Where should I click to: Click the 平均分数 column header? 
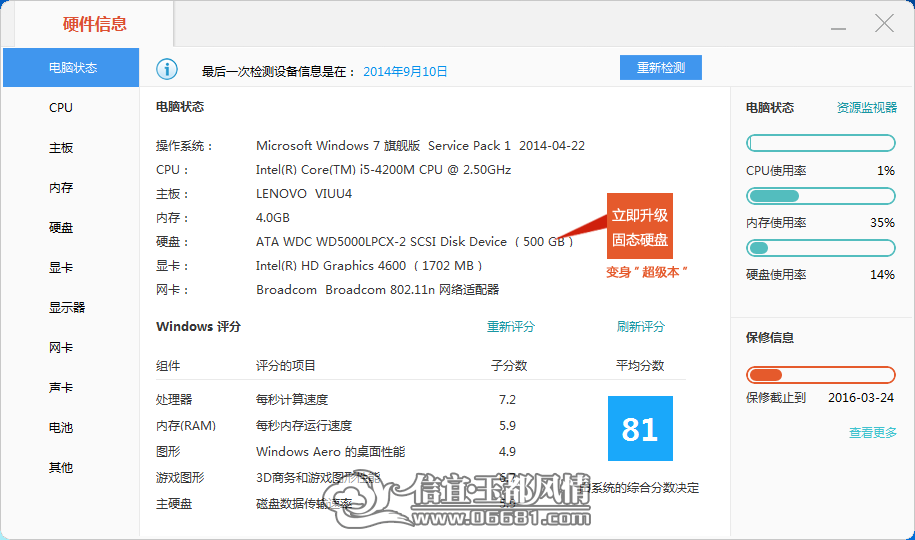[640, 365]
